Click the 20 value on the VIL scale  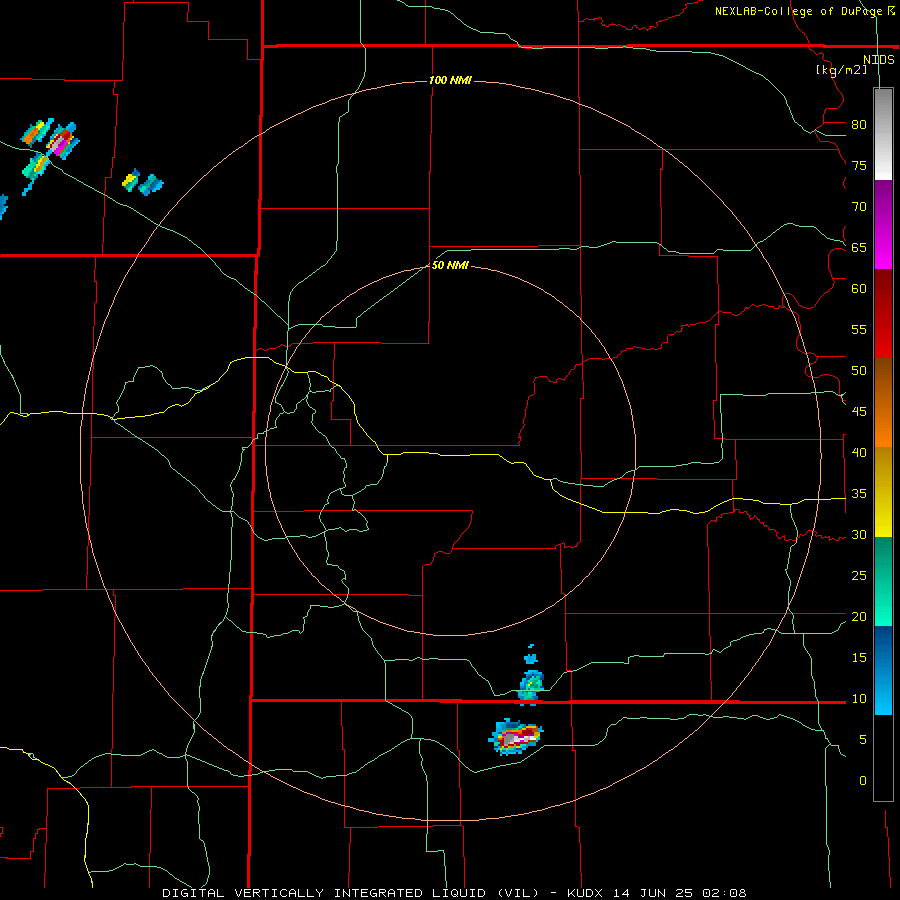(x=859, y=616)
